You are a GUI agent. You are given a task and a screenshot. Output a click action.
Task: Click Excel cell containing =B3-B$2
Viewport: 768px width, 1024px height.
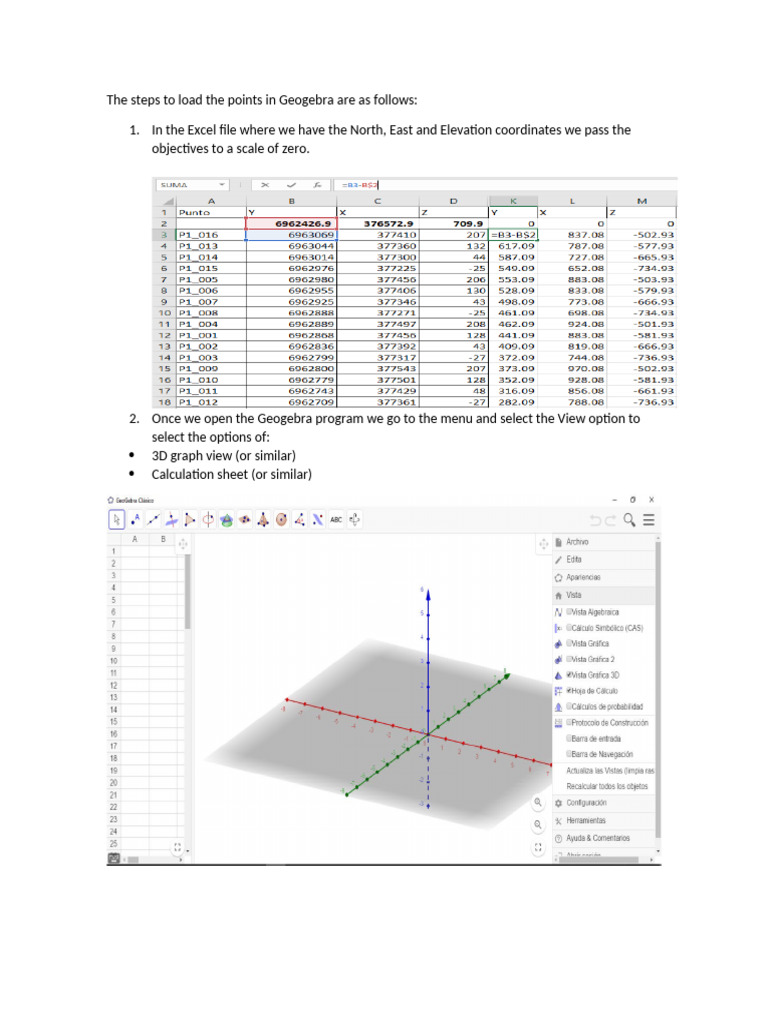[x=513, y=234]
